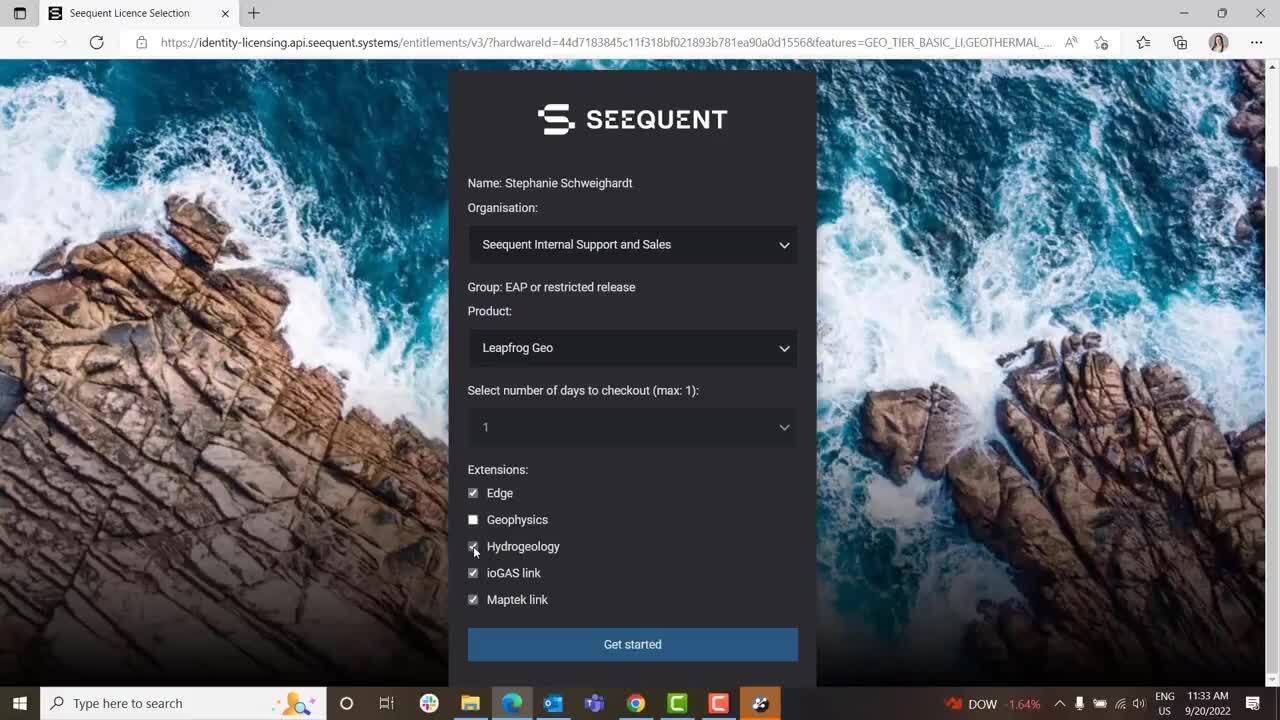This screenshot has width=1280, height=720.
Task: Open Slack from the taskbar
Action: point(429,703)
